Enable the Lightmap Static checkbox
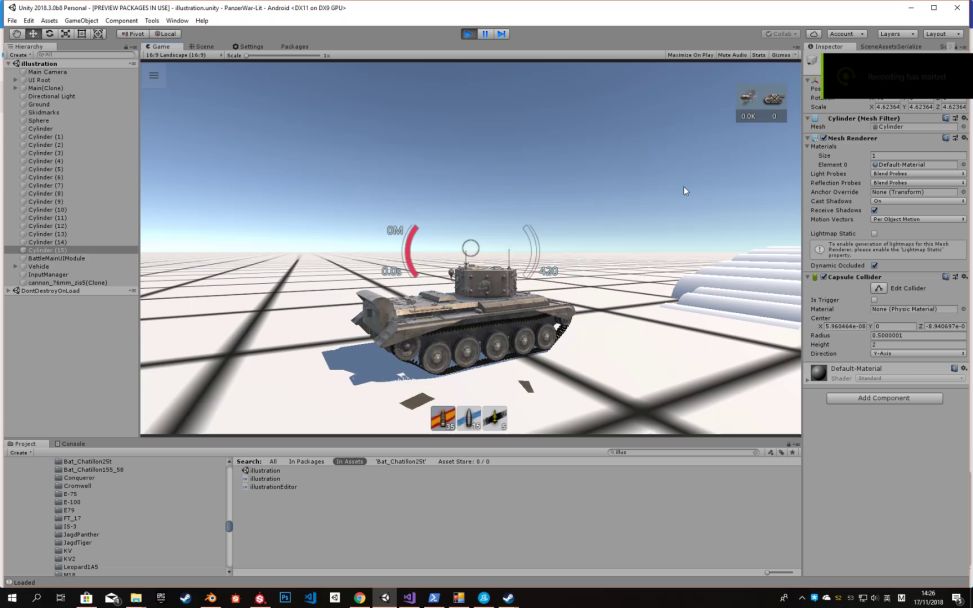The image size is (973, 608). (874, 233)
